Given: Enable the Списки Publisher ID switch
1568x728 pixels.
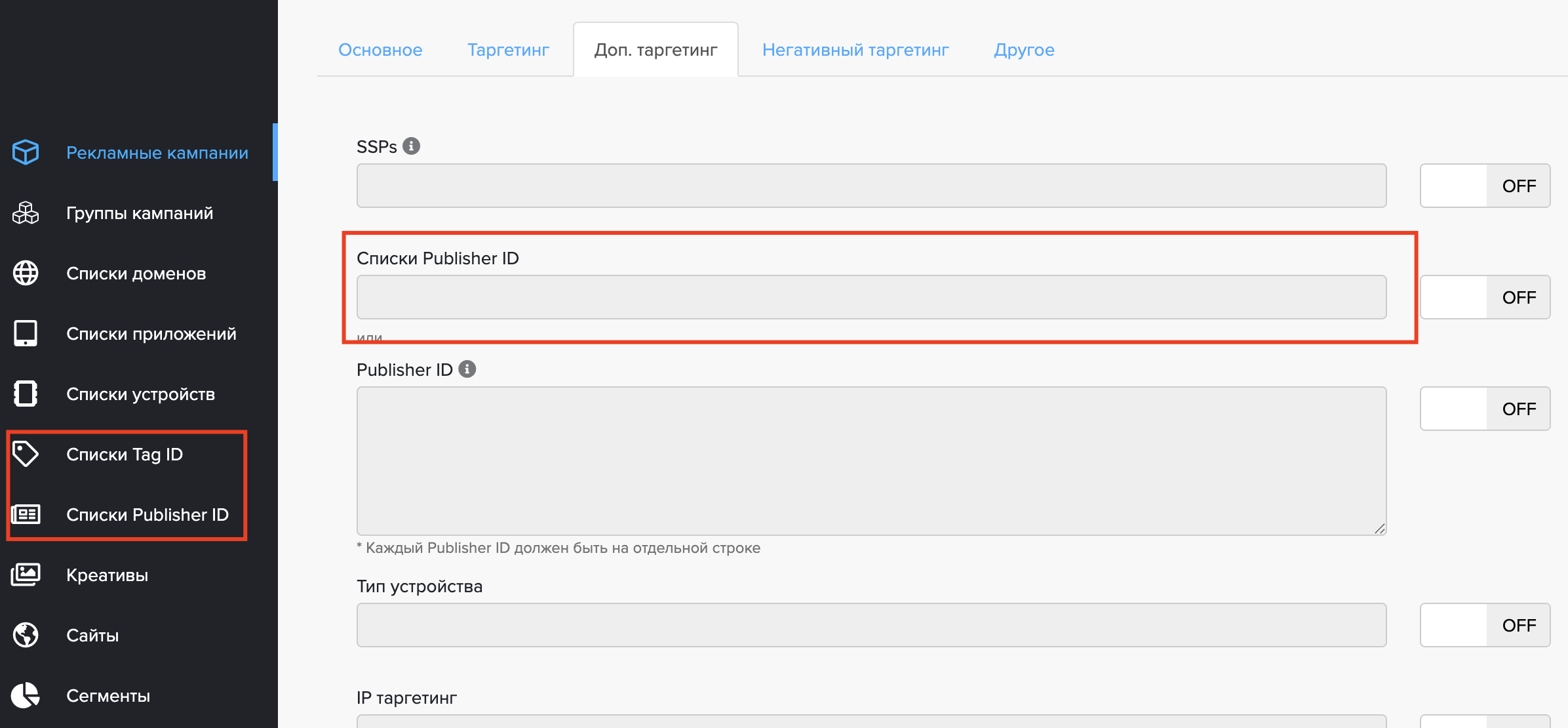Looking at the screenshot, I should coord(1485,297).
